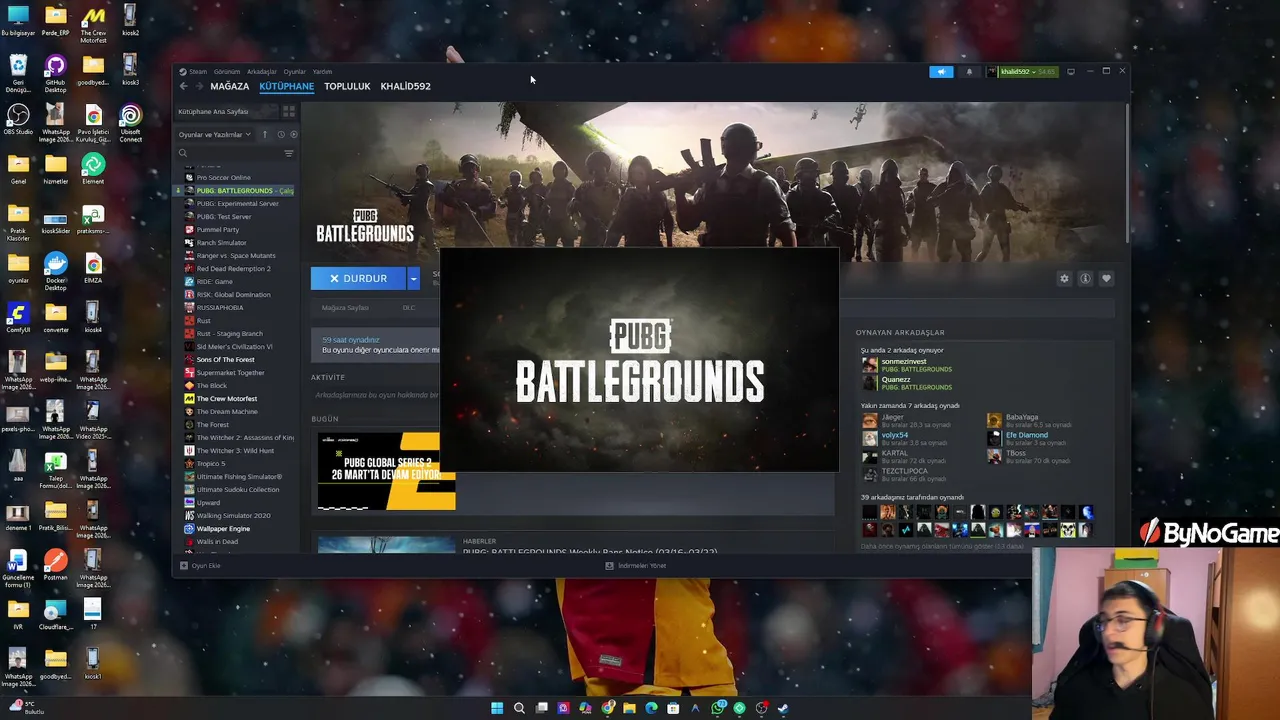Image resolution: width=1280 pixels, height=720 pixels.
Task: Open File Explorer from the taskbar
Action: [x=629, y=708]
